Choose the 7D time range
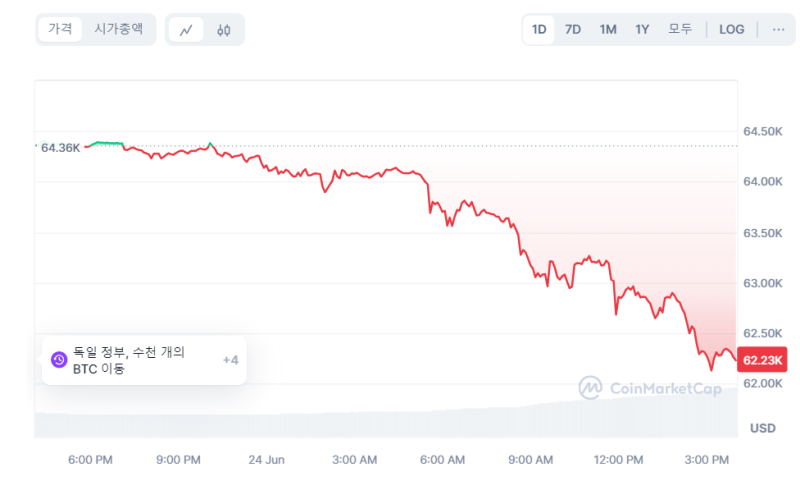800x481 pixels. tap(573, 29)
